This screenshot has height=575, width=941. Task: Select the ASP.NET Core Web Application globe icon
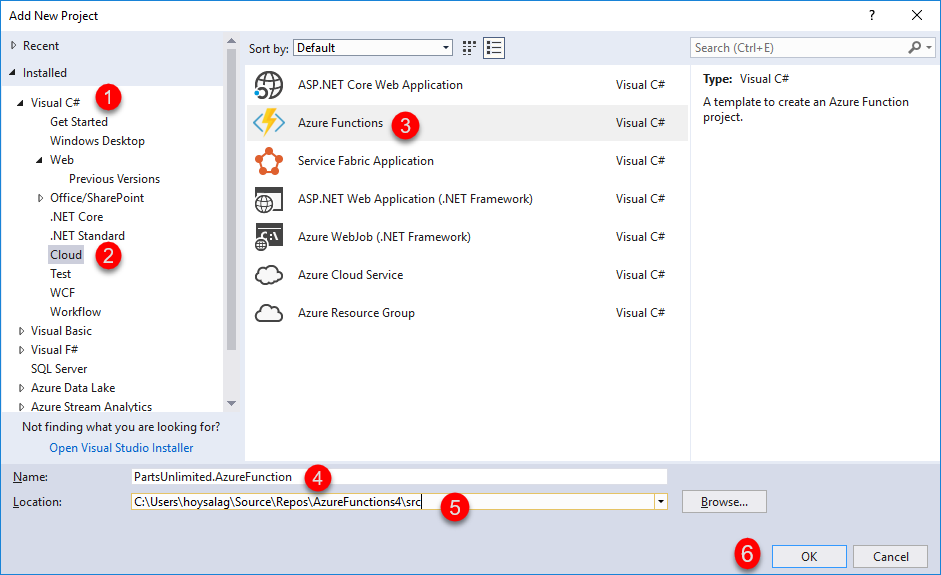[268, 85]
